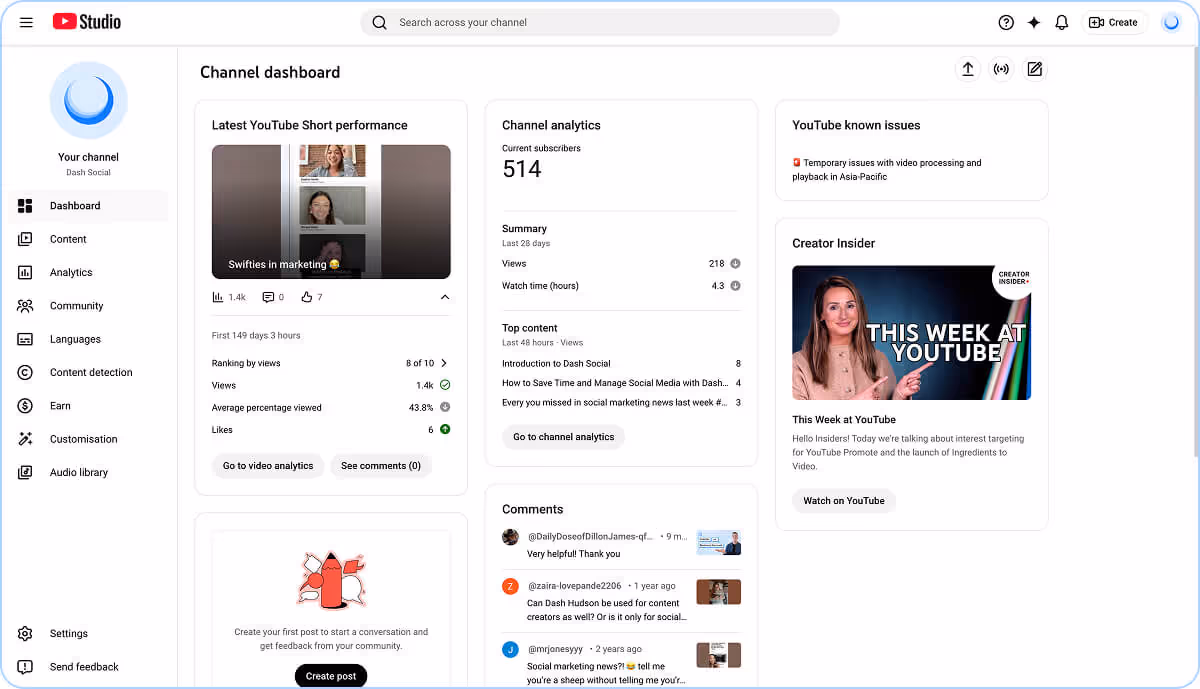1200x689 pixels.
Task: Open notifications via the bell icon
Action: pos(1061,21)
